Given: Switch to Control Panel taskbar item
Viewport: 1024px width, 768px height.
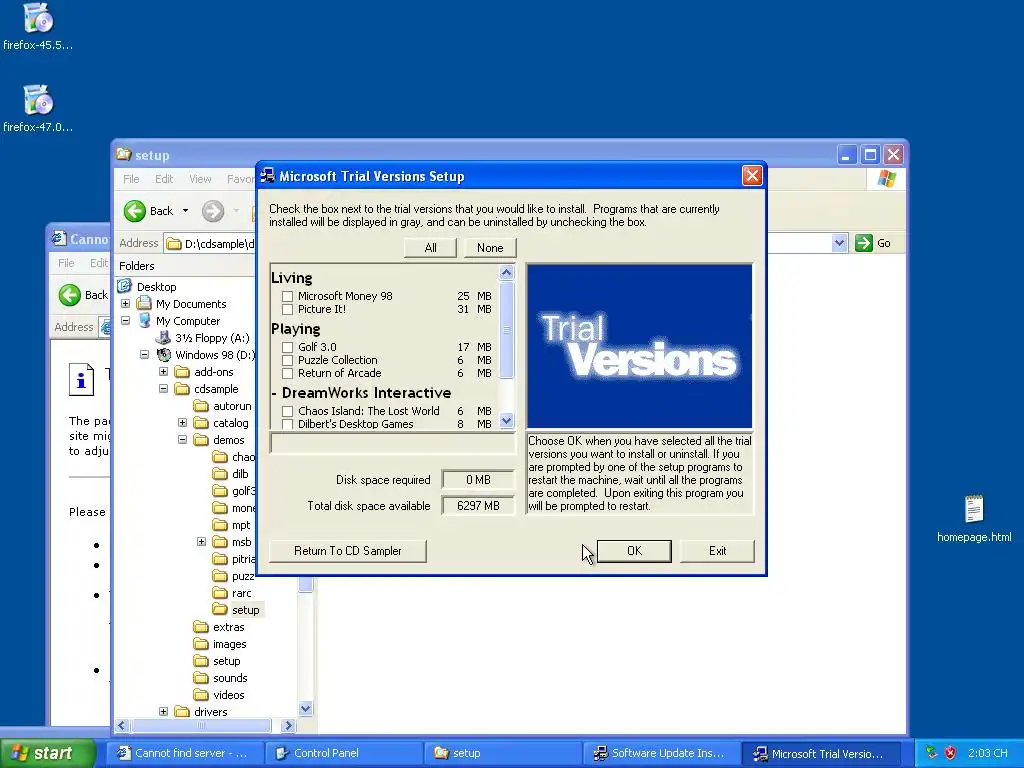Looking at the screenshot, I should tap(344, 753).
